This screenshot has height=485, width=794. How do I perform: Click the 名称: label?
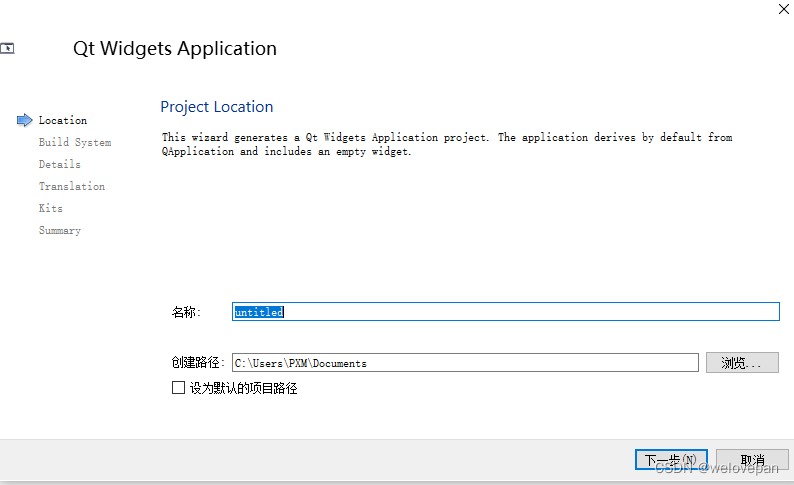pos(186,312)
